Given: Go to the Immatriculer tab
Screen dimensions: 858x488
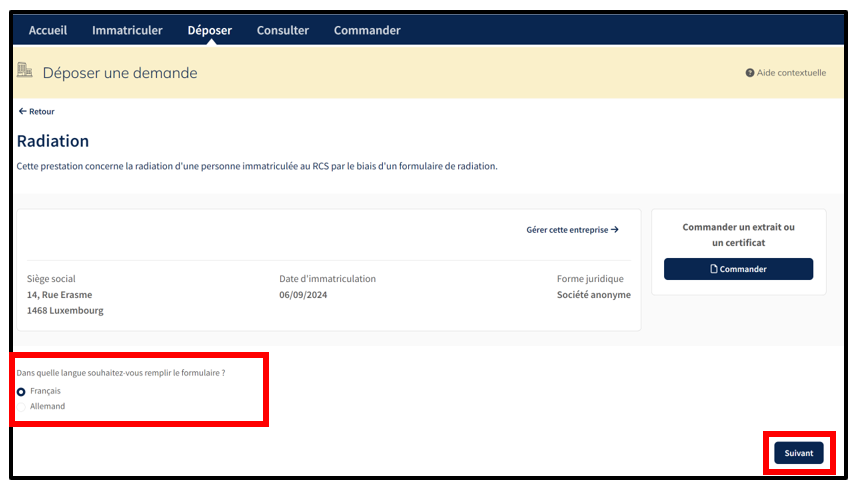Looking at the screenshot, I should pyautogui.click(x=127, y=30).
